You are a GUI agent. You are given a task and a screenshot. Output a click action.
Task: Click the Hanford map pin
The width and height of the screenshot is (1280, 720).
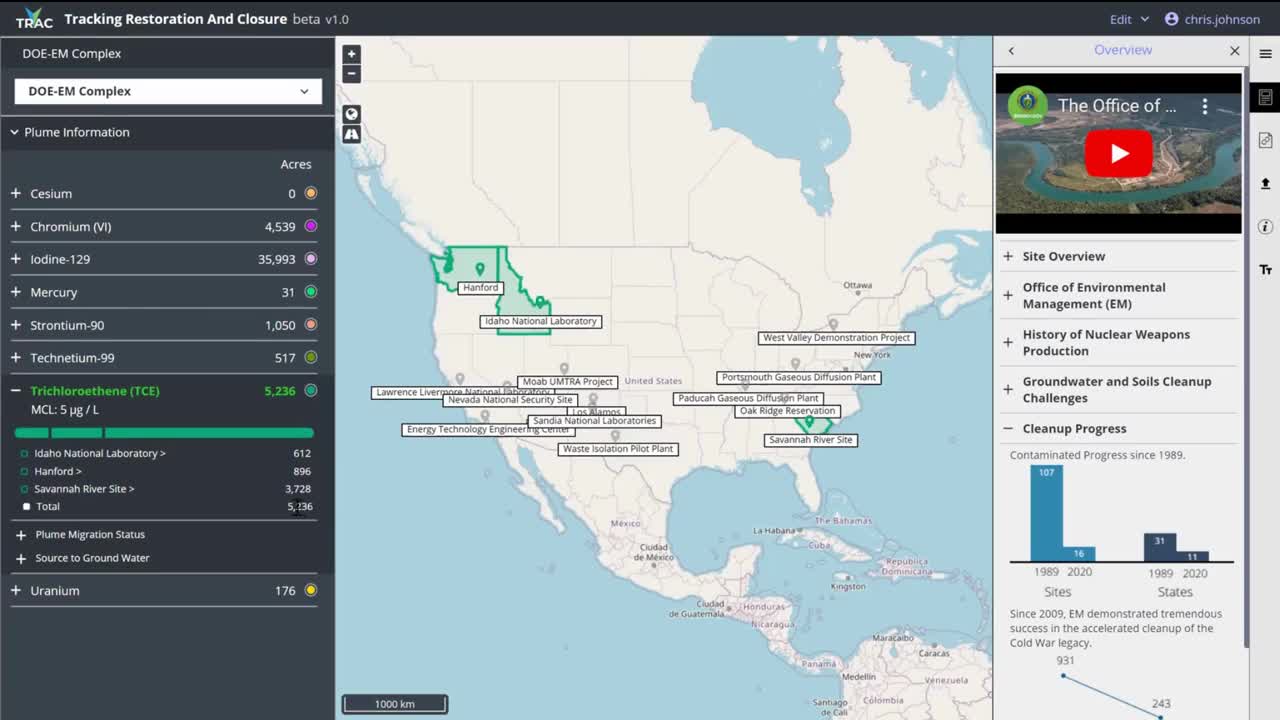pos(480,269)
